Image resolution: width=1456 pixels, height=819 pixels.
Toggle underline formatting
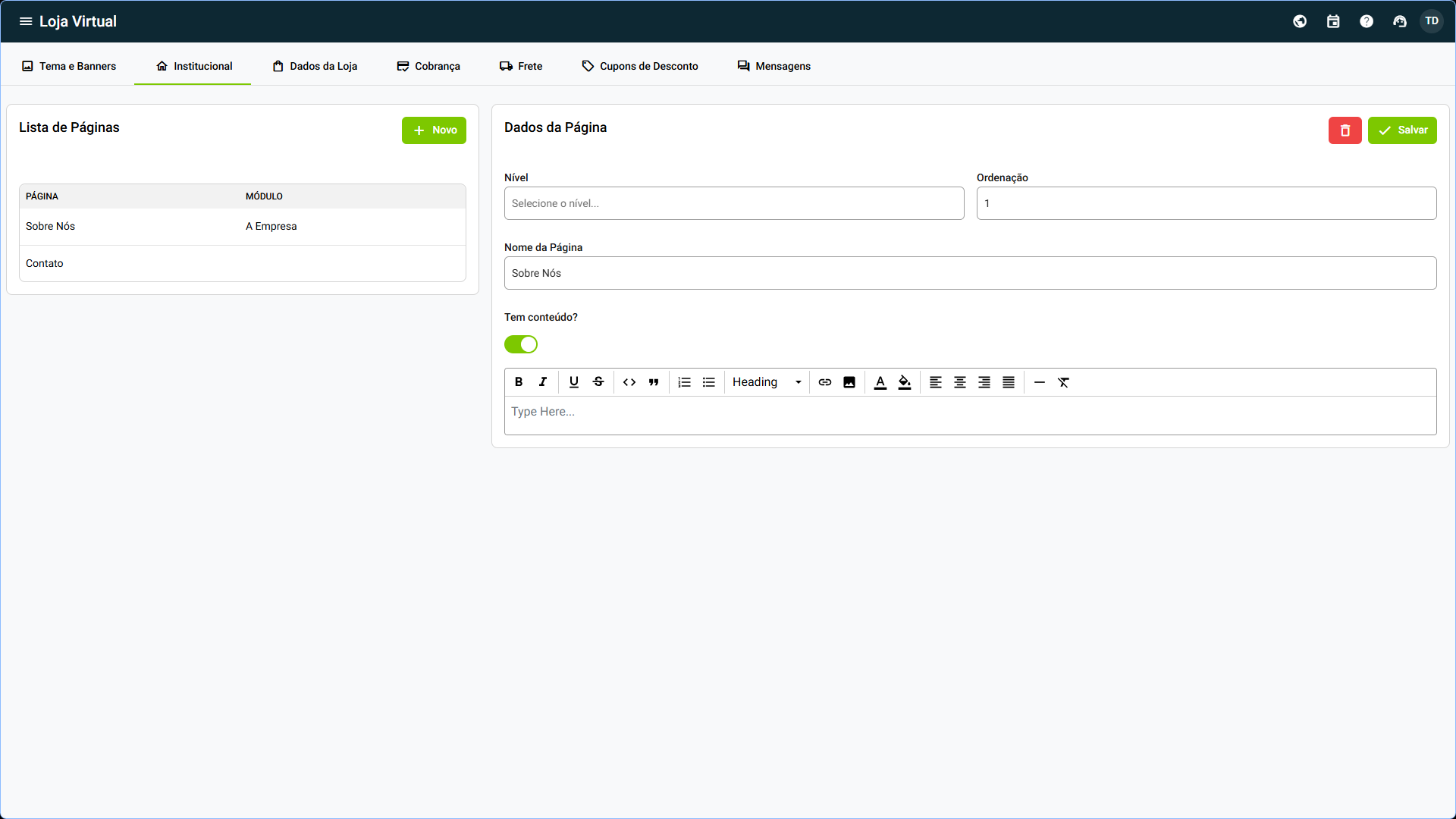click(x=574, y=382)
